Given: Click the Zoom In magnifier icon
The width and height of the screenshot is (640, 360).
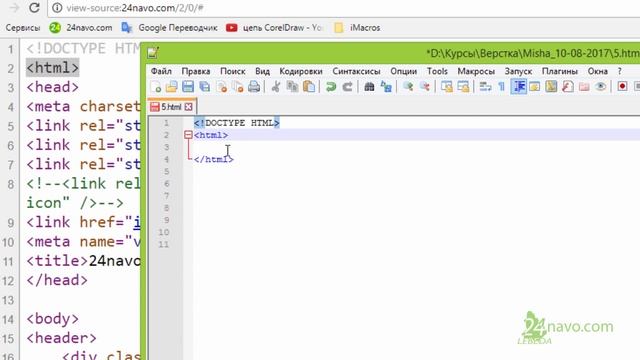Looking at the screenshot, I should (408, 87).
